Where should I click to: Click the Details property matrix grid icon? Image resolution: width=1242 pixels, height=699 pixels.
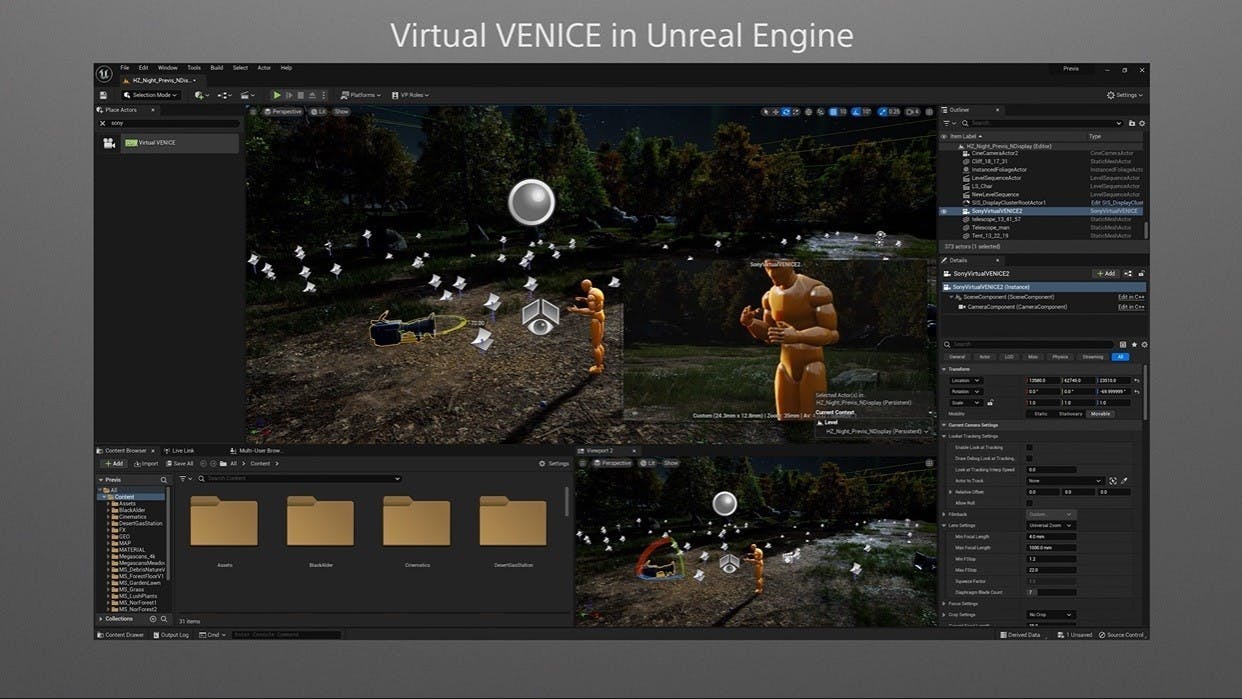(x=1123, y=344)
